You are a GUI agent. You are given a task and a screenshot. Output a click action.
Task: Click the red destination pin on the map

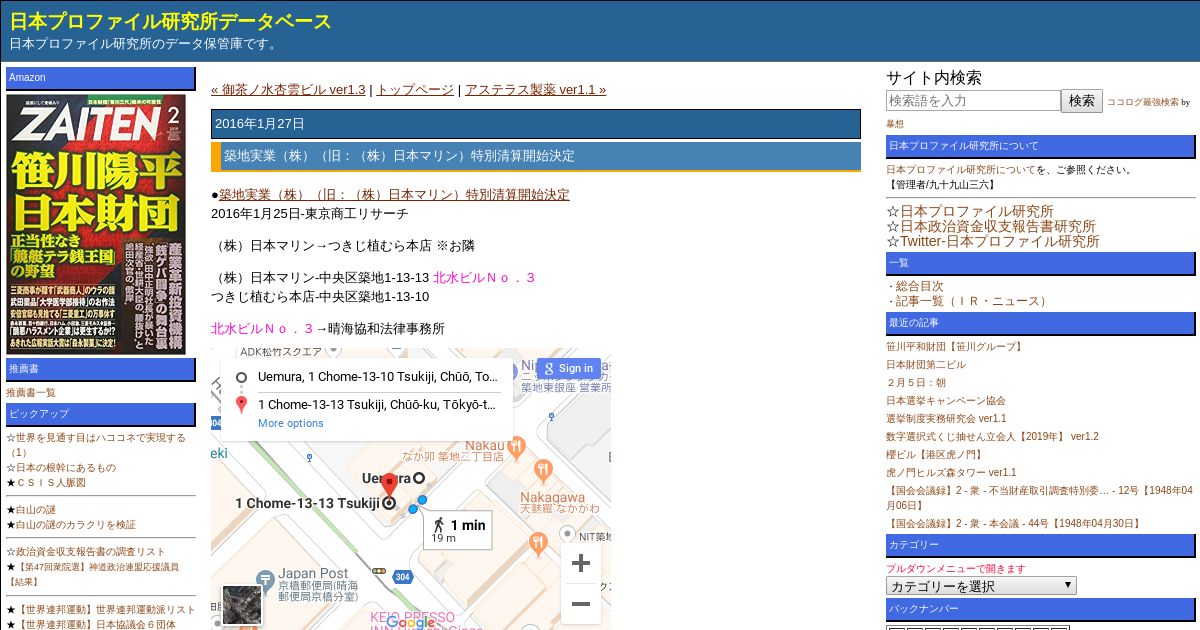pyautogui.click(x=390, y=485)
